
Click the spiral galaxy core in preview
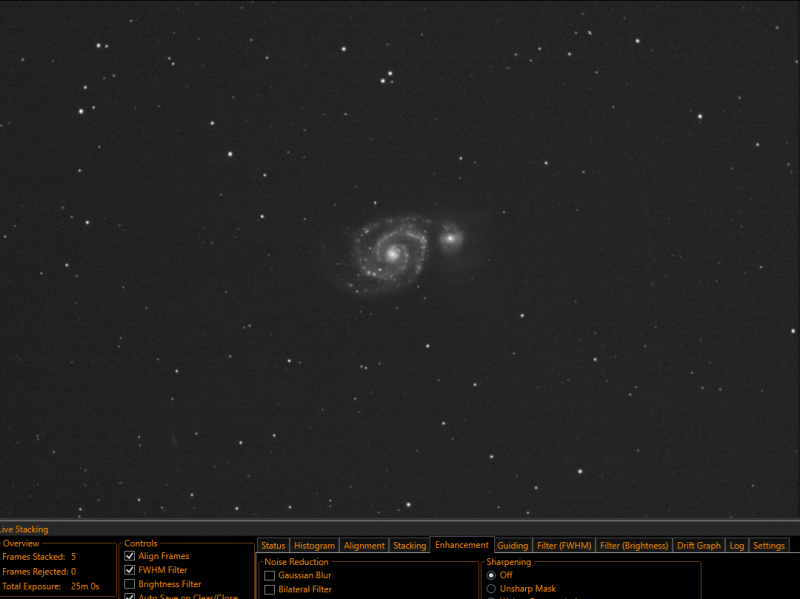(392, 253)
